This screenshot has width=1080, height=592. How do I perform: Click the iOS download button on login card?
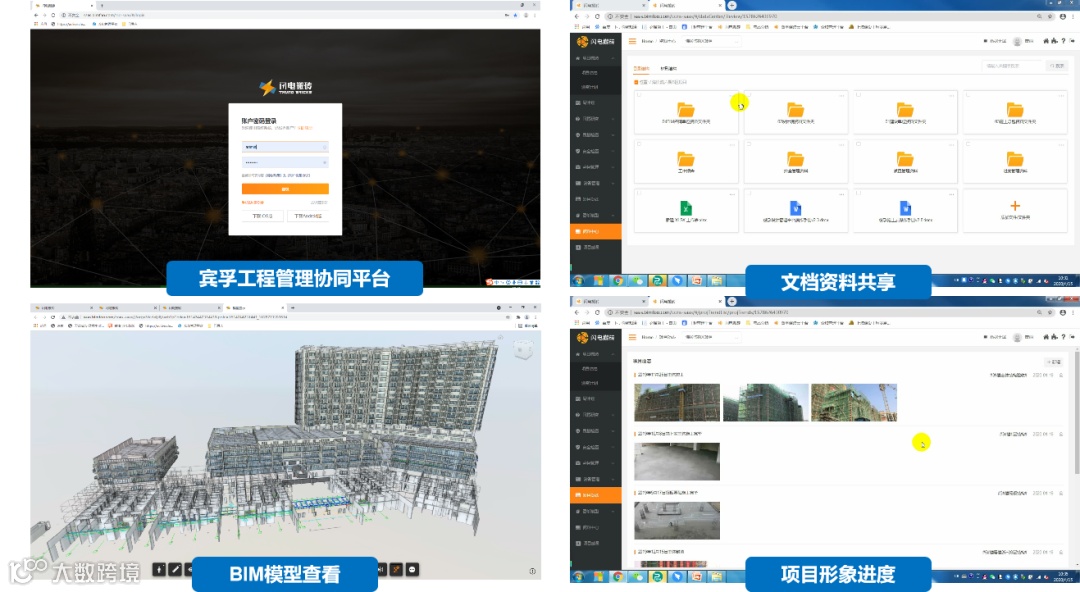[x=262, y=216]
